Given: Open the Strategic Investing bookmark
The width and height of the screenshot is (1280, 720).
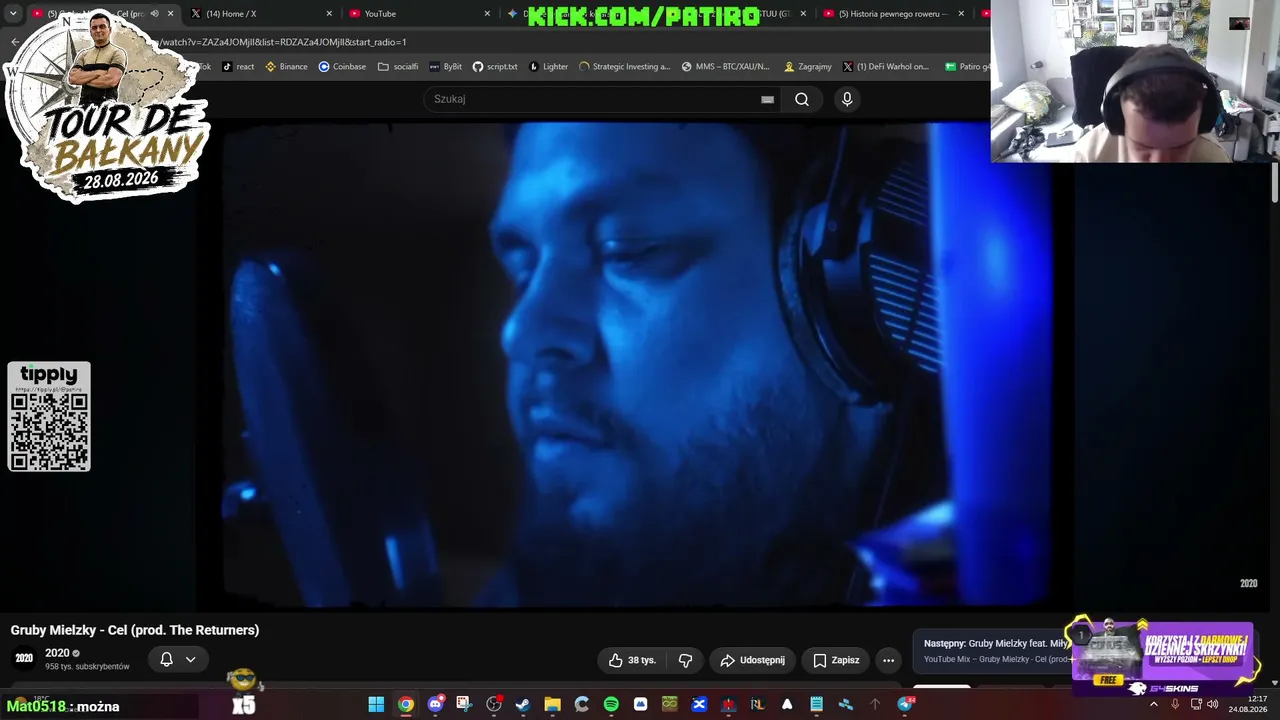Looking at the screenshot, I should [x=624, y=67].
